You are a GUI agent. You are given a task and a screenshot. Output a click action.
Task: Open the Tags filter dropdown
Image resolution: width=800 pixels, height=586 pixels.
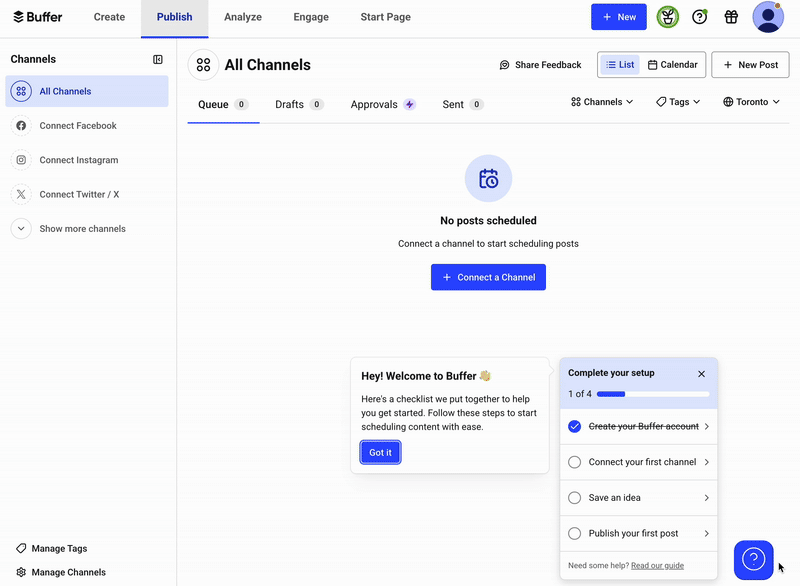(x=678, y=102)
